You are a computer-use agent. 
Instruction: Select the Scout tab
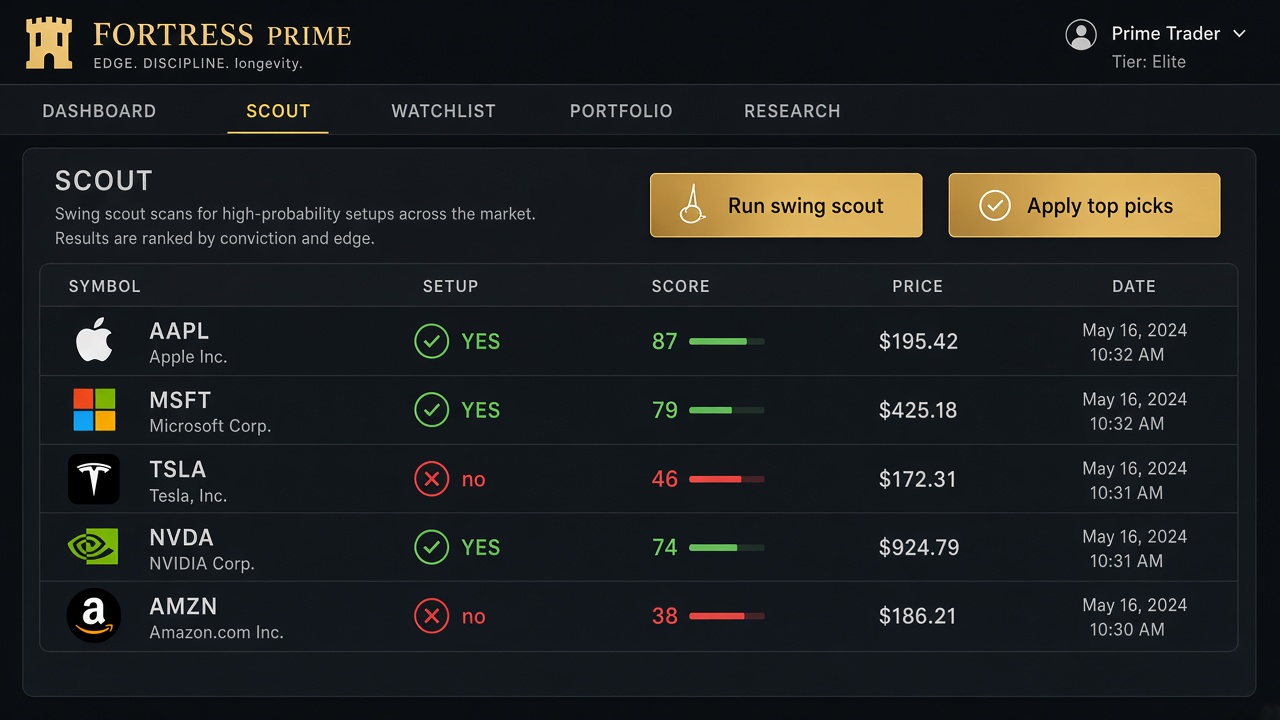pyautogui.click(x=278, y=111)
